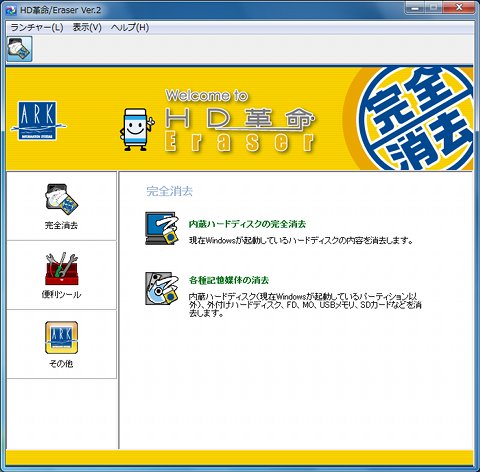Screen dimensions: 480x472
Task: Click the app icon in title bar
Action: pyautogui.click(x=11, y=10)
